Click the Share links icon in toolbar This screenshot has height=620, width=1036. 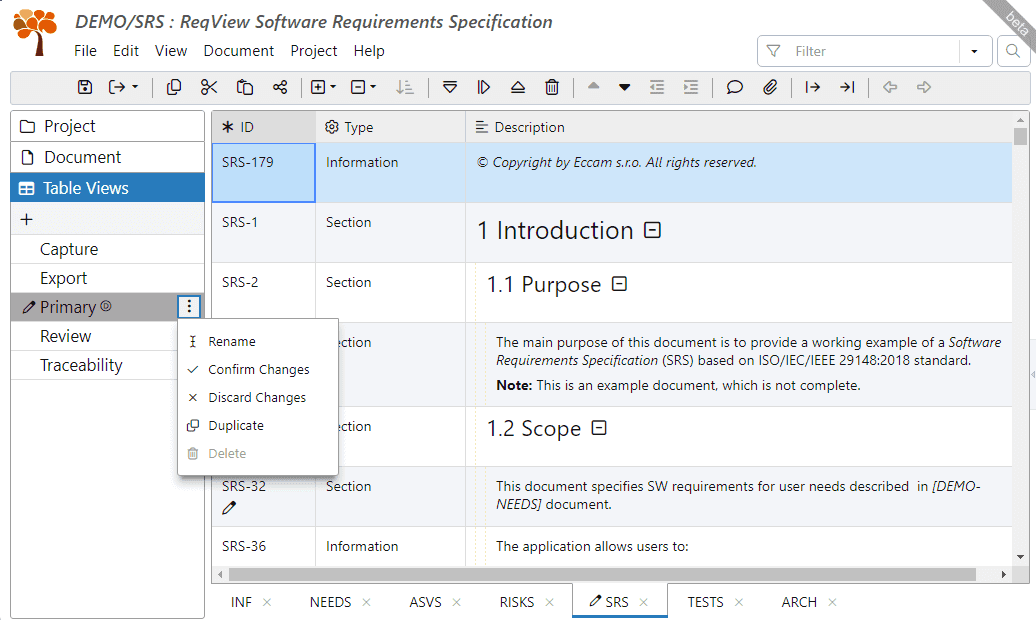(279, 87)
